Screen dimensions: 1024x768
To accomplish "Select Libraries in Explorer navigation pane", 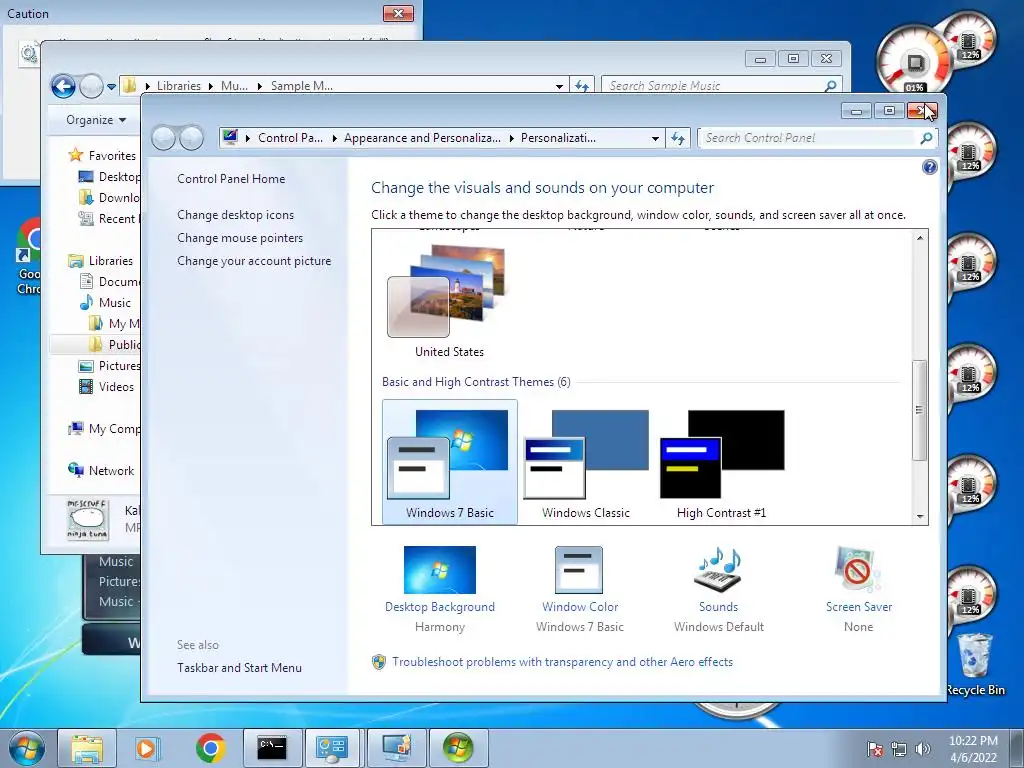I will click(101, 261).
